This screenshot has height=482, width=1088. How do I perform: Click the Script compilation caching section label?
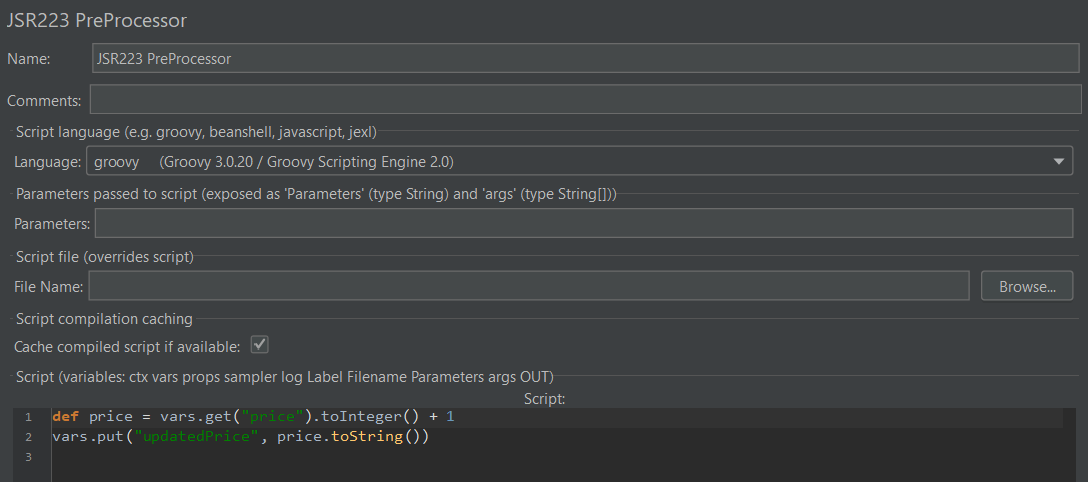tap(104, 319)
